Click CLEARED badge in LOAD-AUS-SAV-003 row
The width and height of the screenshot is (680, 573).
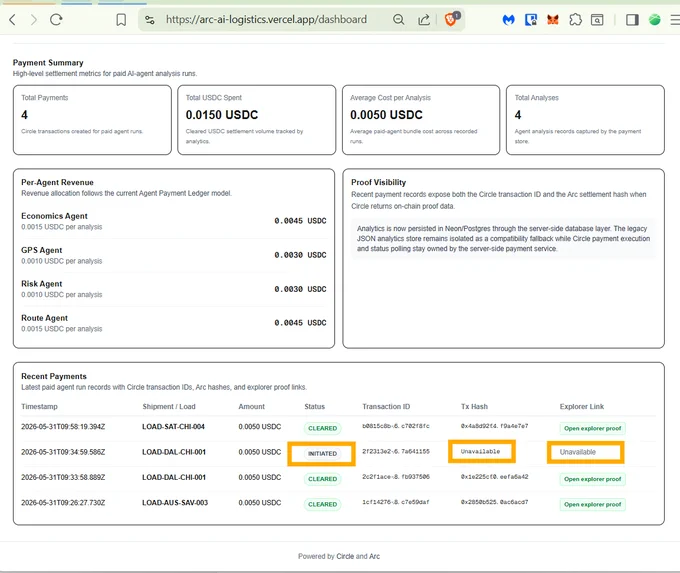[x=322, y=504]
